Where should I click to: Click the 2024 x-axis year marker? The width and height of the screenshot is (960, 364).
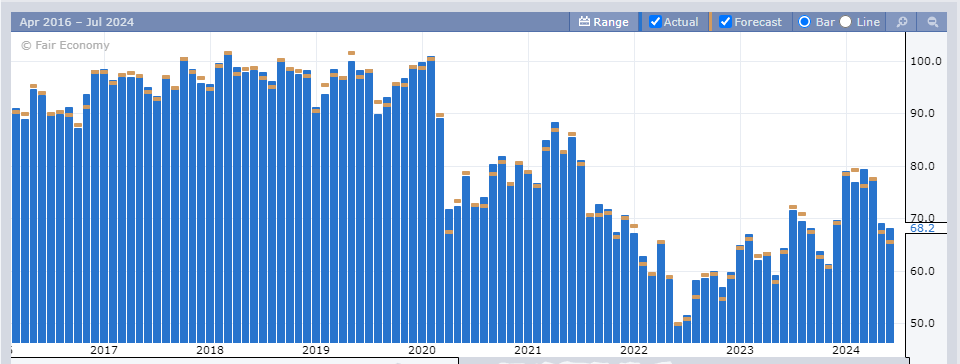pyautogui.click(x=846, y=351)
